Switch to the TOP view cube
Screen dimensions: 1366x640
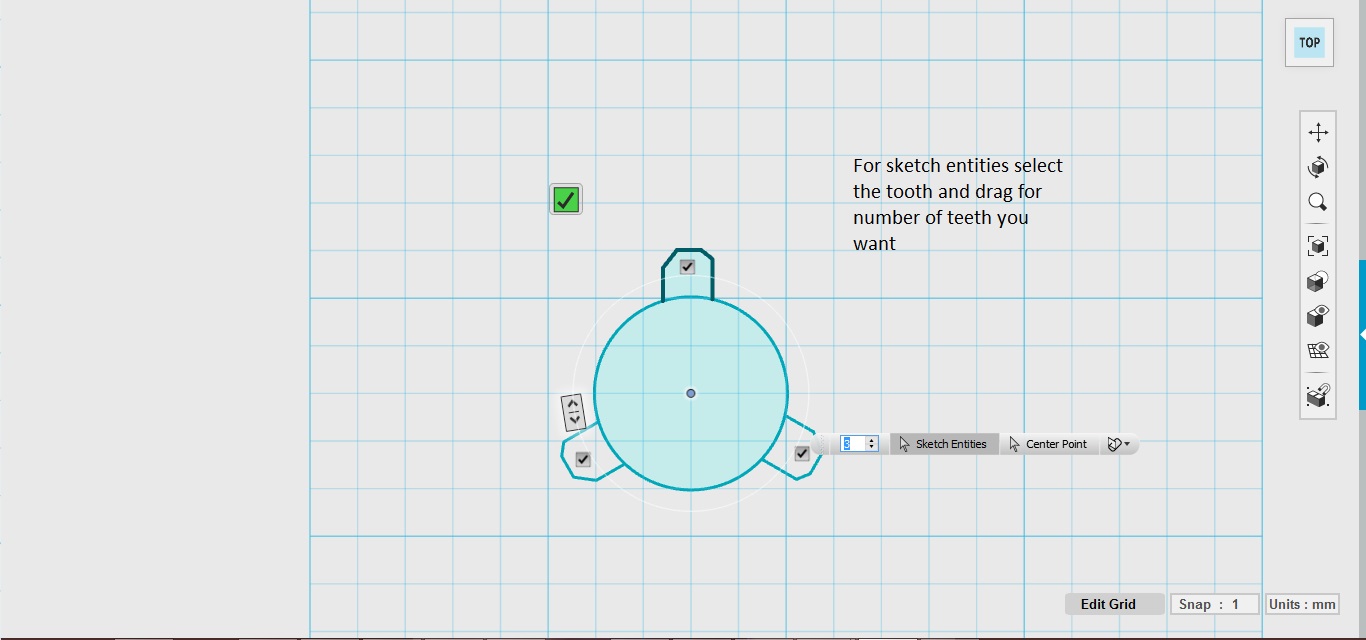[x=1308, y=42]
